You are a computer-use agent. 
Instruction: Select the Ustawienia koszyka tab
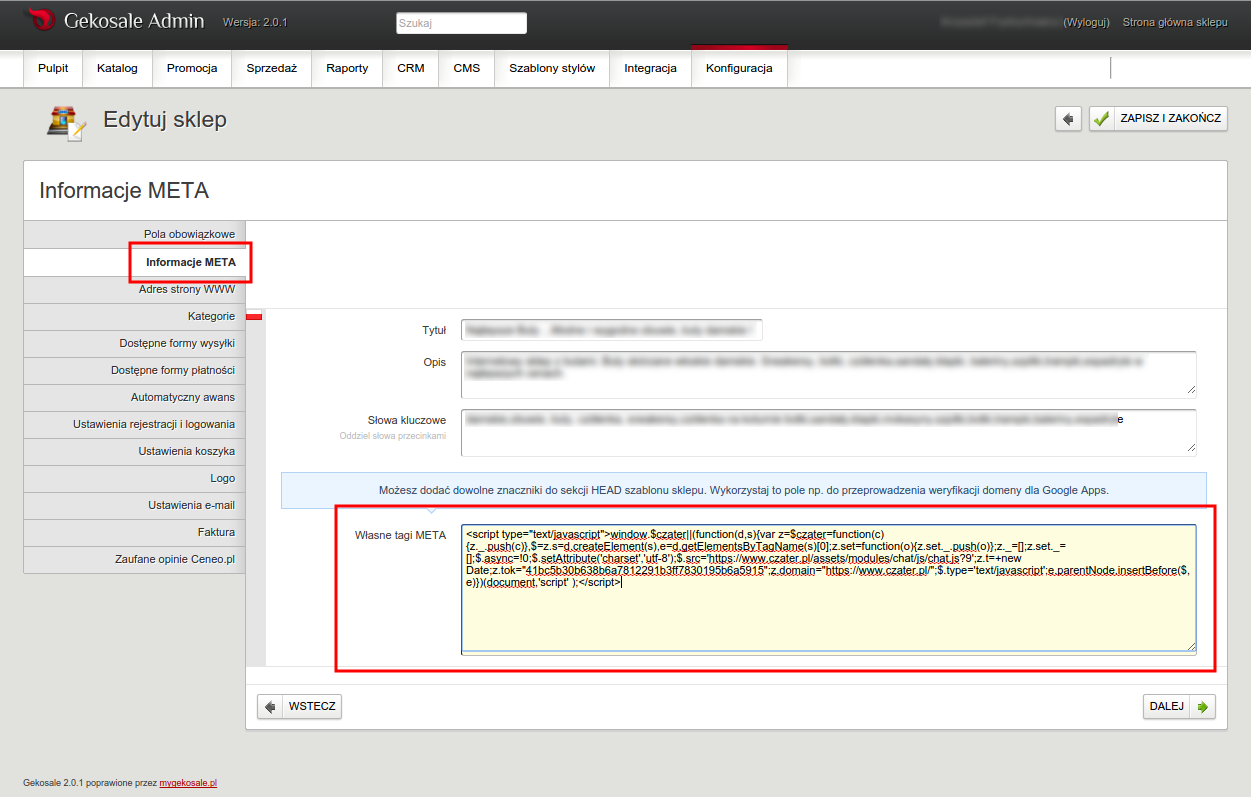(x=134, y=451)
